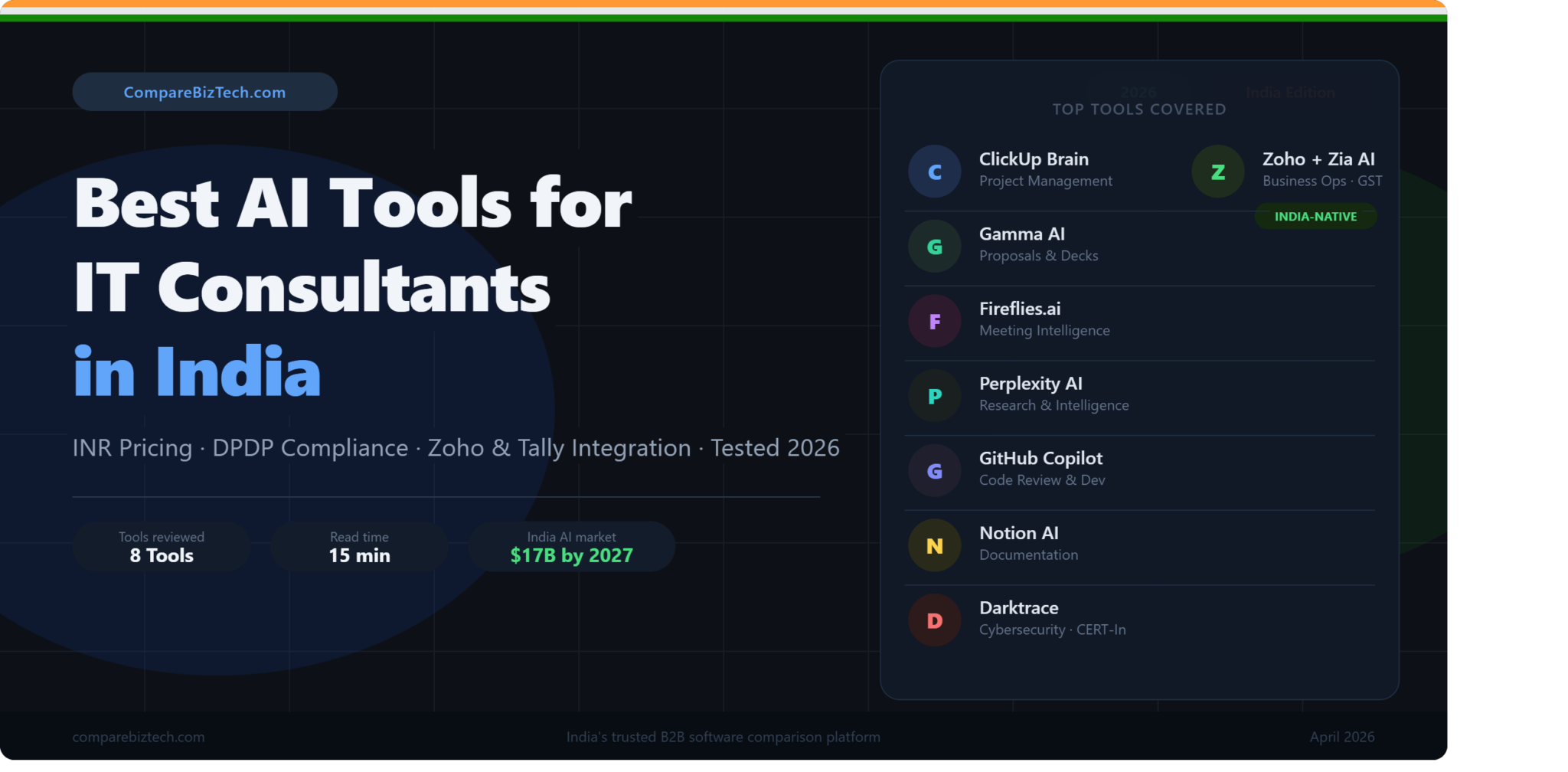Screen dimensions: 1568x772
Task: Click the 'in India' blue headline
Action: coord(198,371)
